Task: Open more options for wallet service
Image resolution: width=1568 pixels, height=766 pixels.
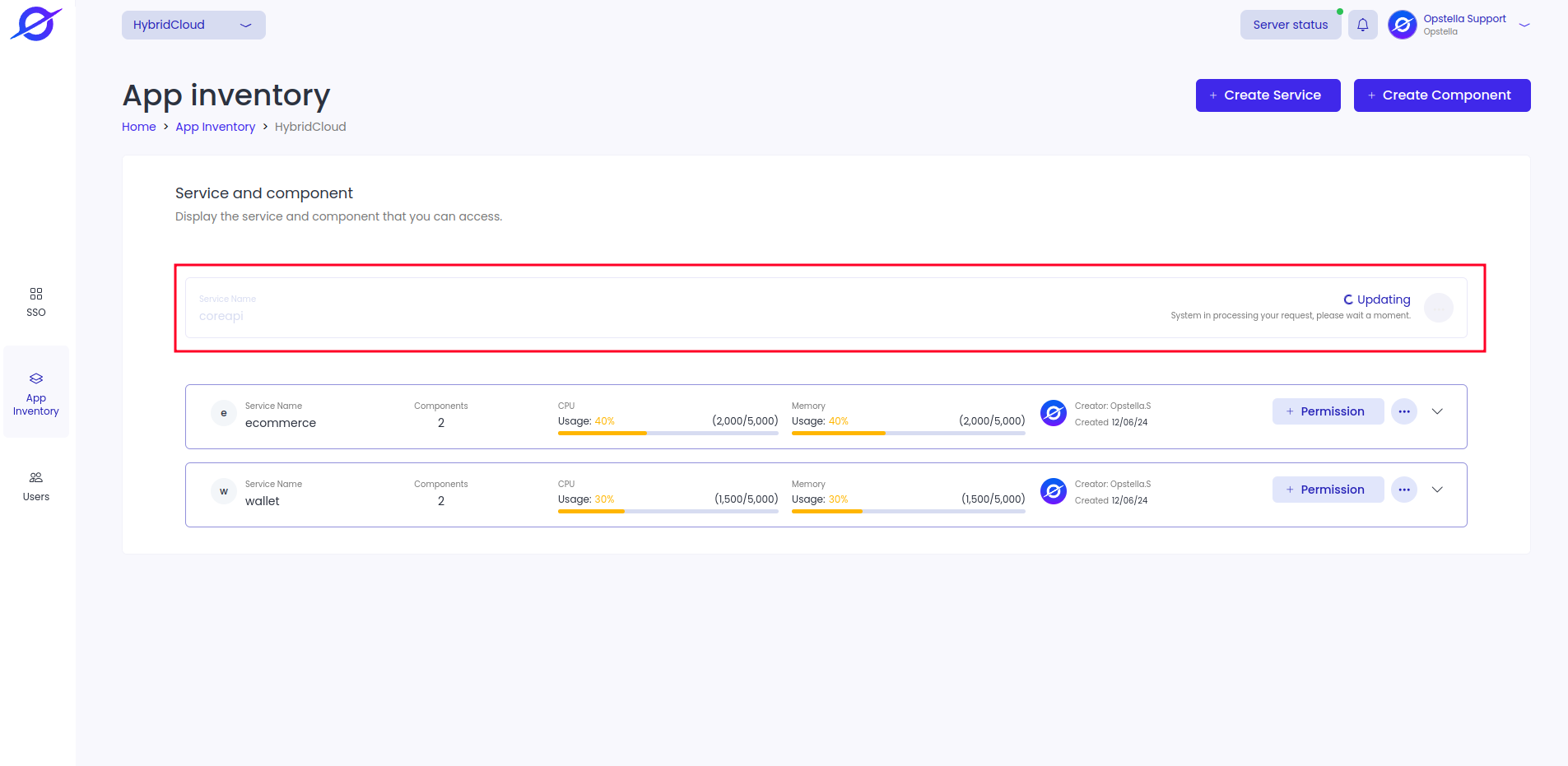Action: [x=1404, y=490]
